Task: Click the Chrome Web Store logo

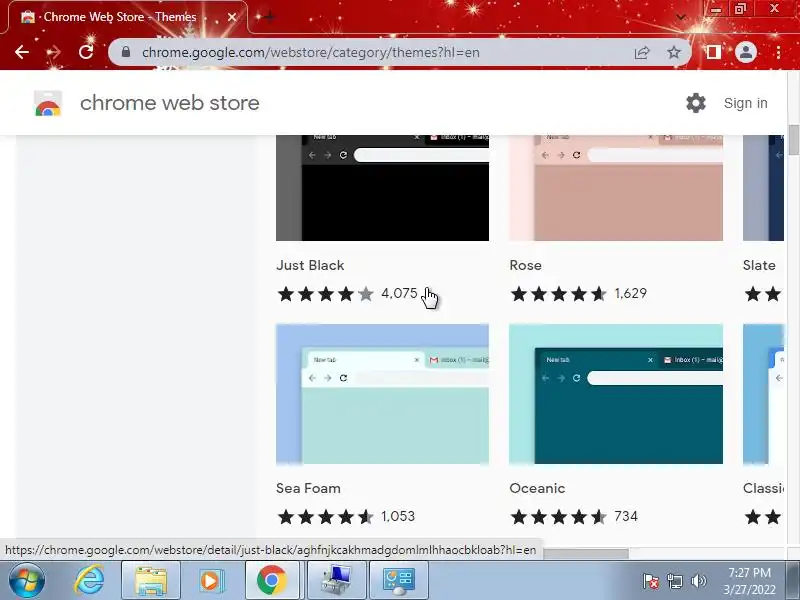Action: point(48,103)
